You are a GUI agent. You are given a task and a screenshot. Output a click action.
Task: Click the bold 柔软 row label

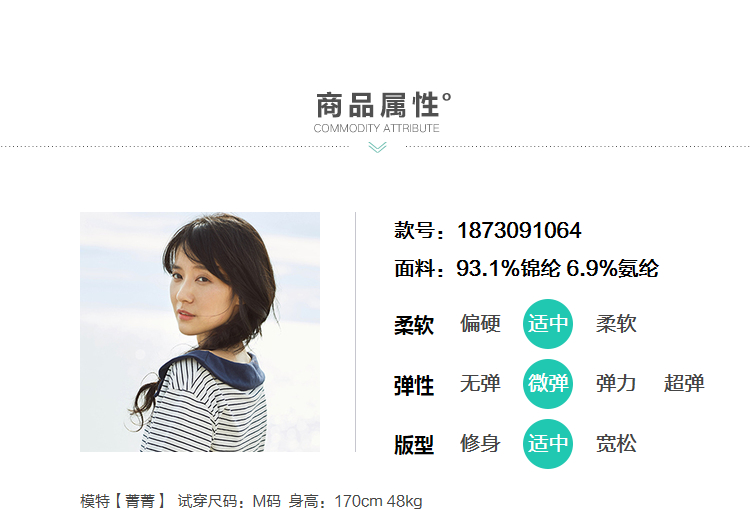[414, 325]
